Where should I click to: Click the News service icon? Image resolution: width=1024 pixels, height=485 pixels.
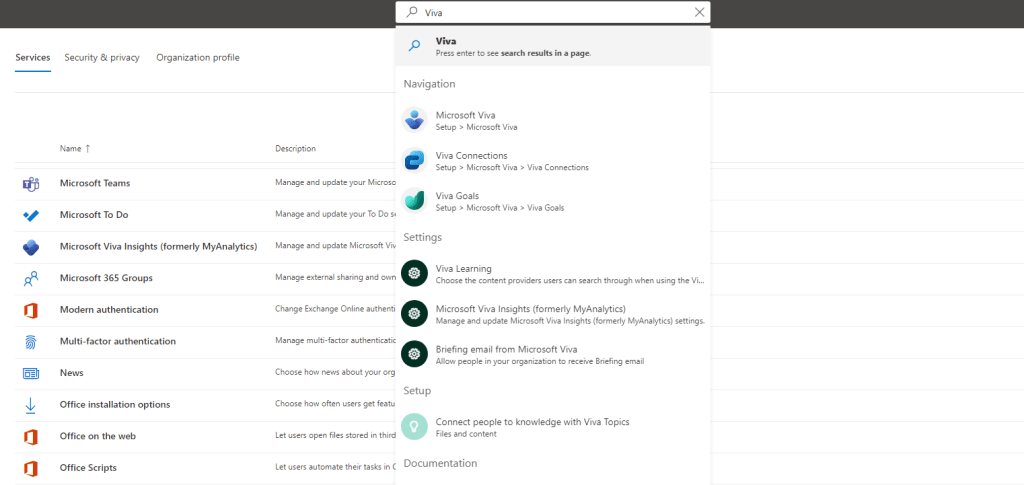click(x=31, y=373)
